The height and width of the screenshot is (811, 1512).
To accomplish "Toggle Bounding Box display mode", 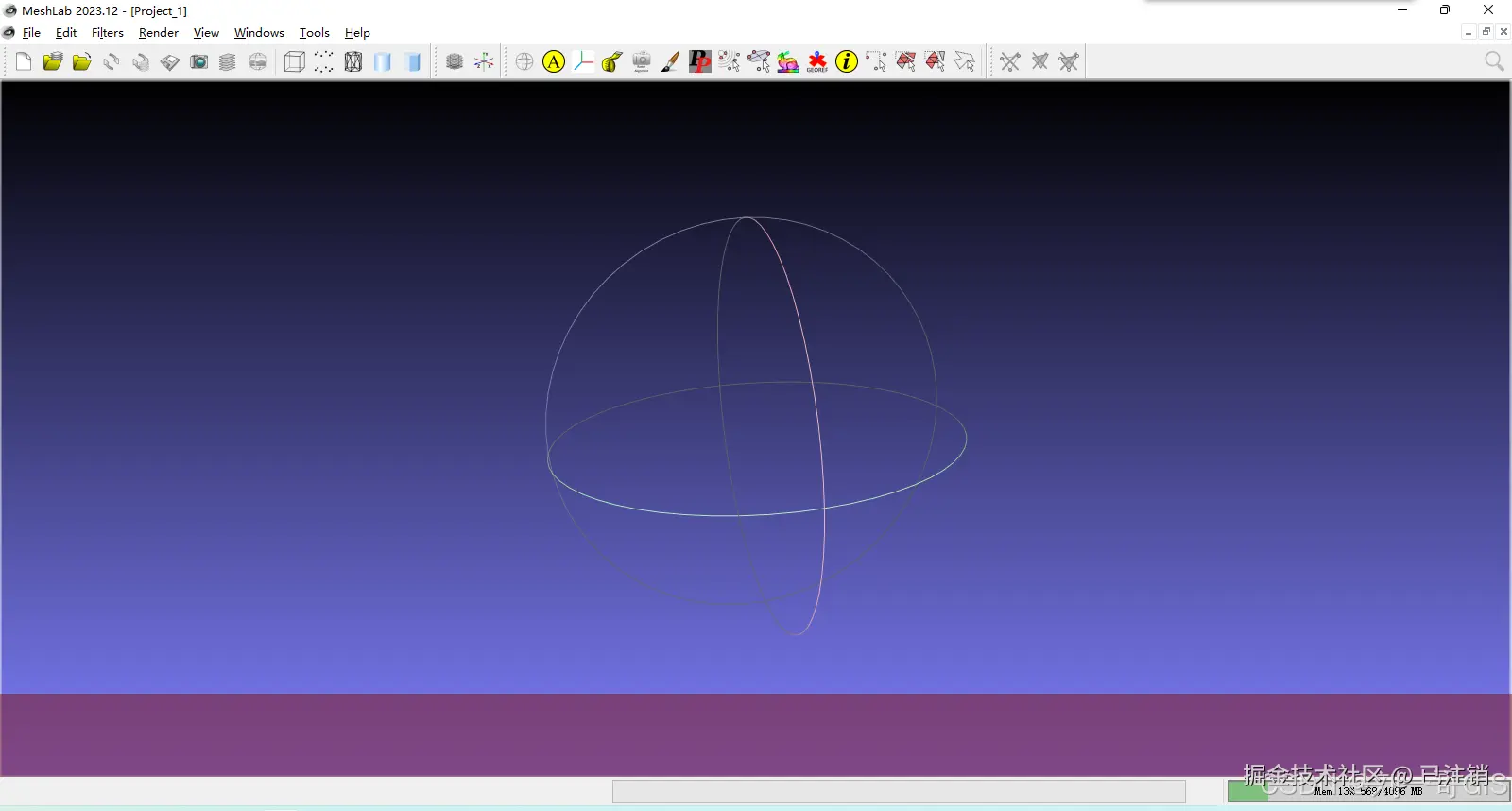I will pos(294,61).
